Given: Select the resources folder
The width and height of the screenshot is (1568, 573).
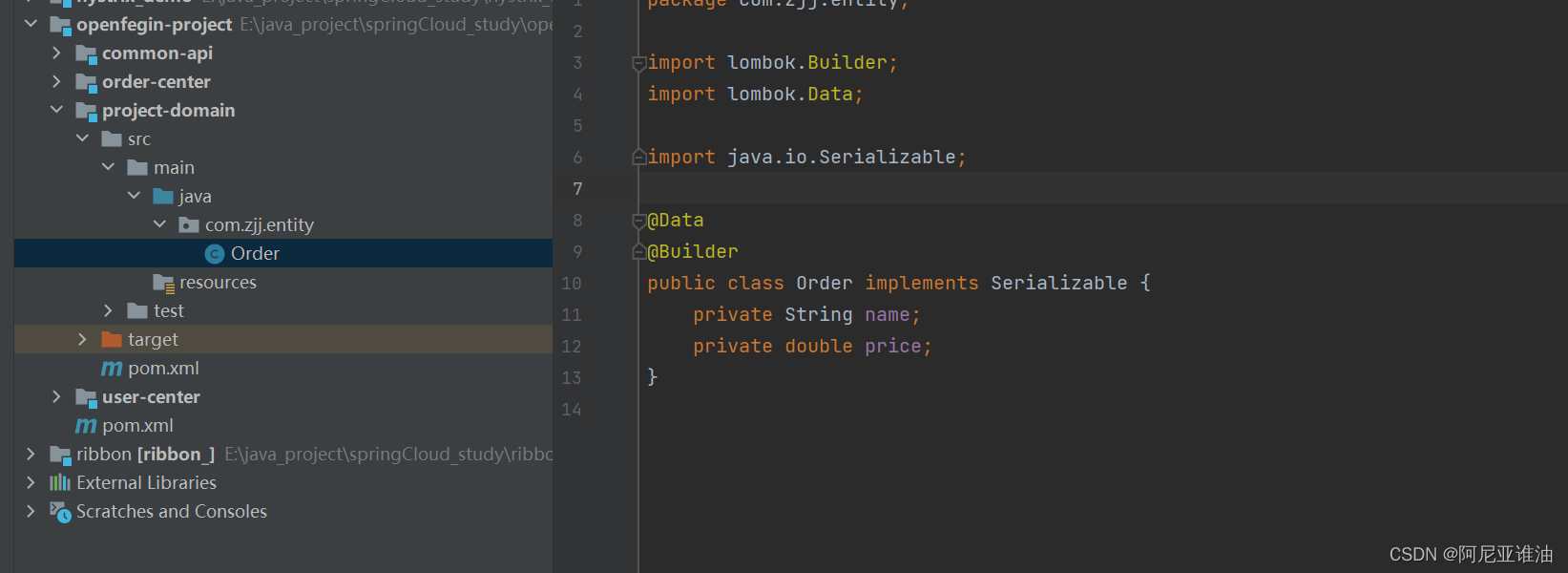Looking at the screenshot, I should pos(218,282).
